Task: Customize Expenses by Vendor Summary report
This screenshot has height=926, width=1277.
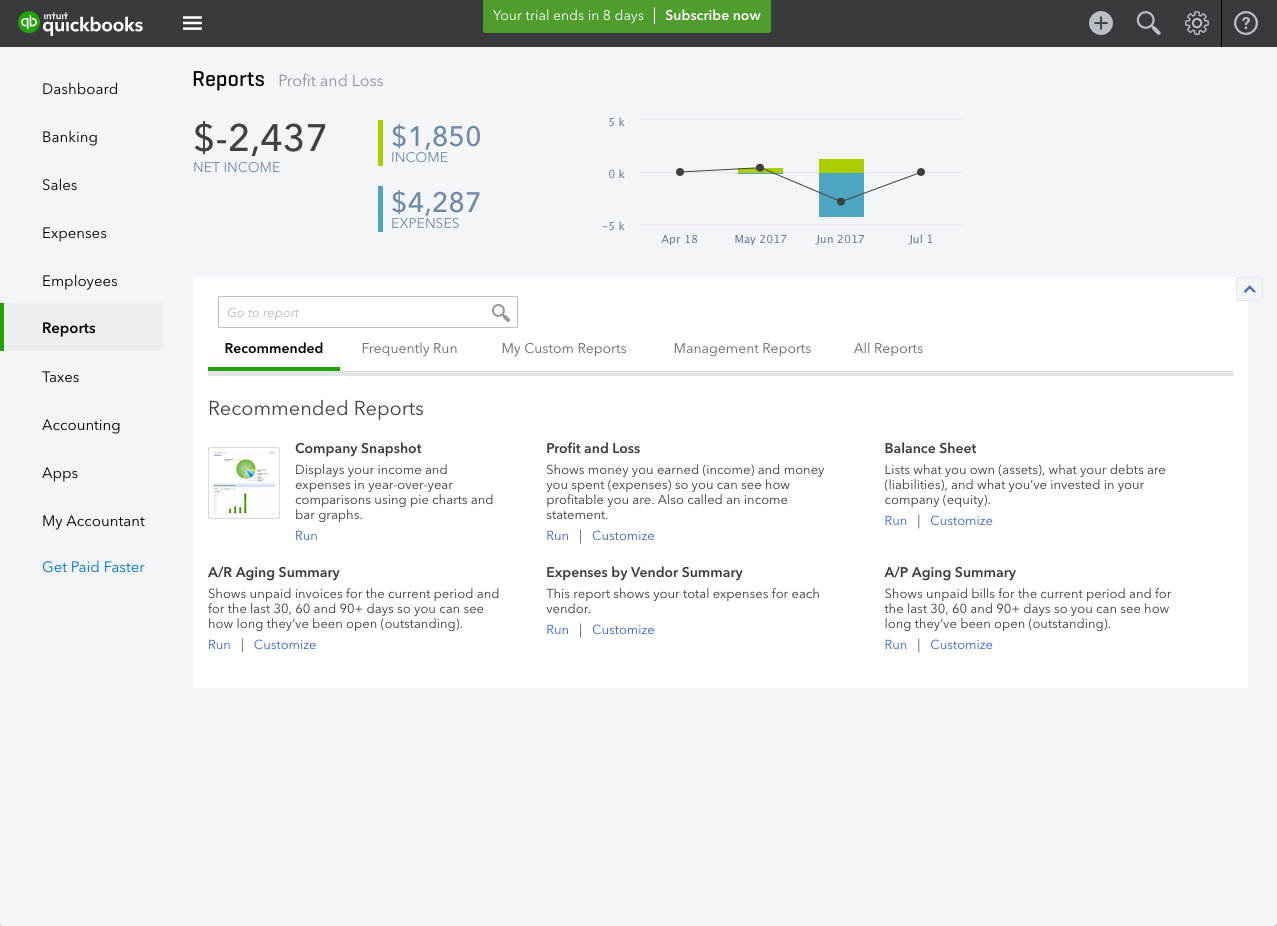Action: (x=623, y=630)
